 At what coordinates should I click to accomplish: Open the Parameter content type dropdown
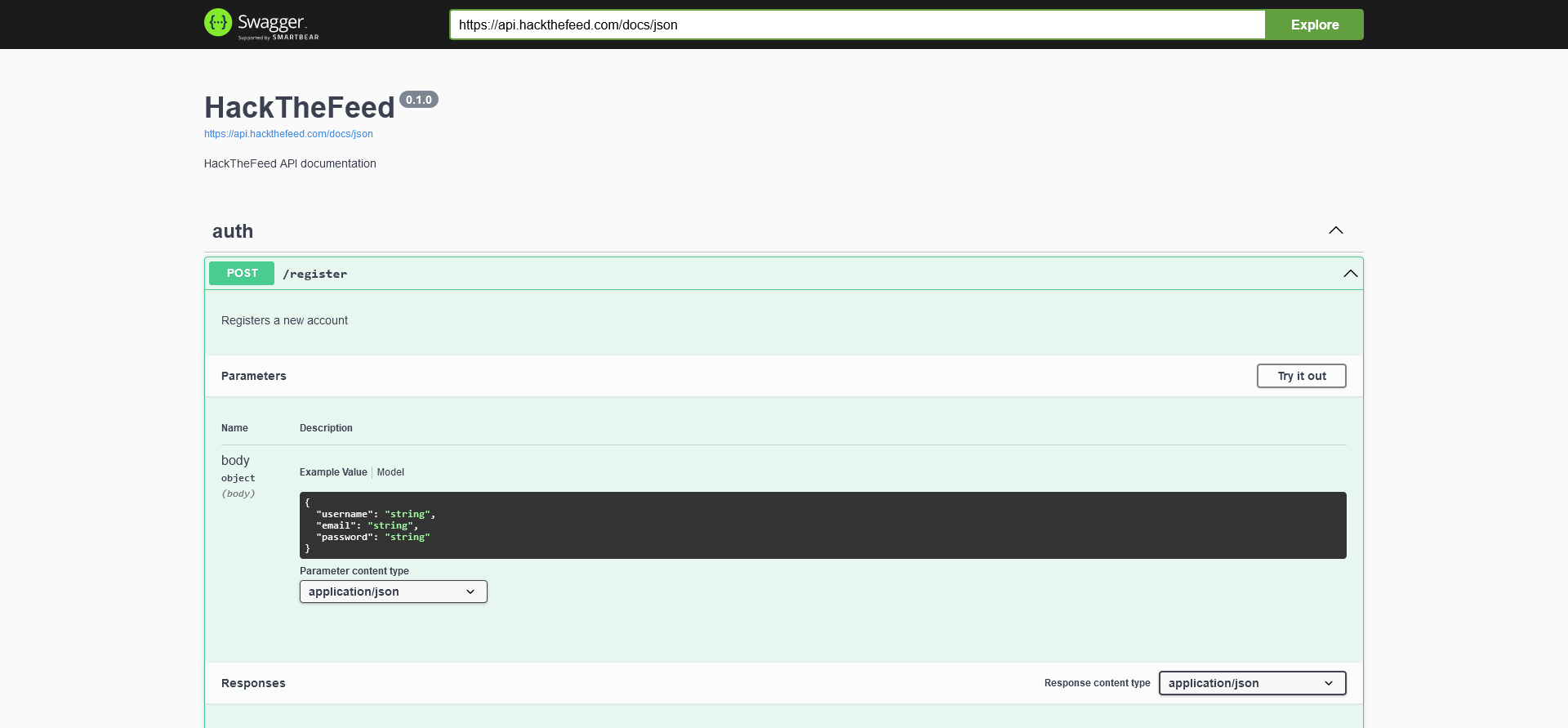(394, 592)
